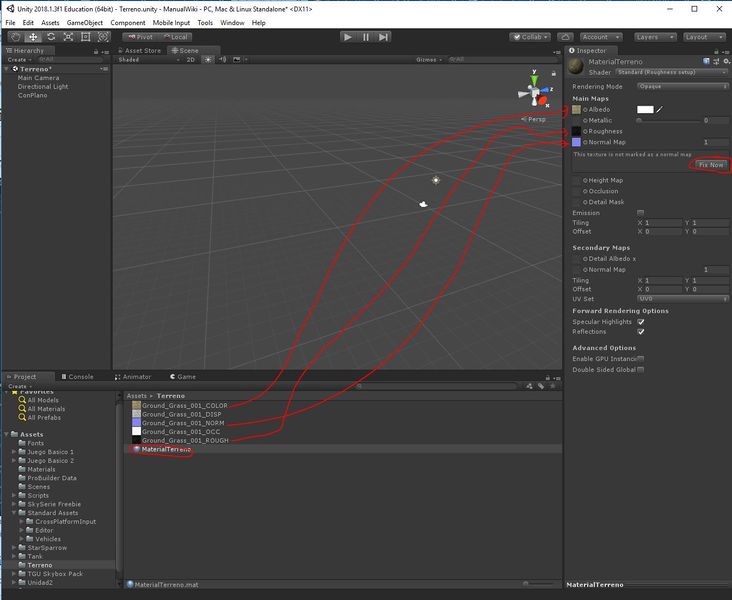This screenshot has width=732, height=600.
Task: Click Fix Now for normal map
Action: pos(711,165)
